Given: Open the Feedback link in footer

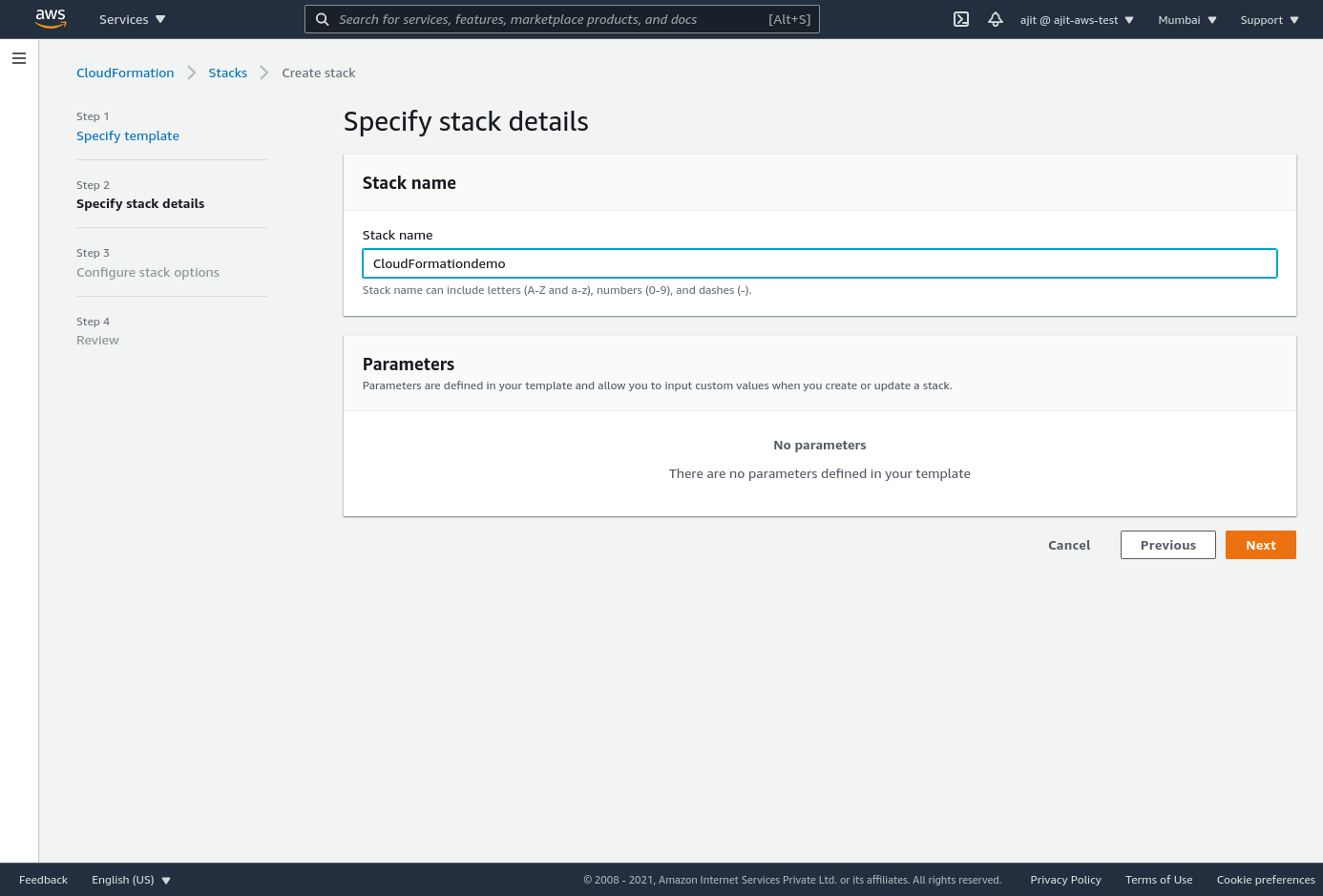Looking at the screenshot, I should (x=43, y=880).
